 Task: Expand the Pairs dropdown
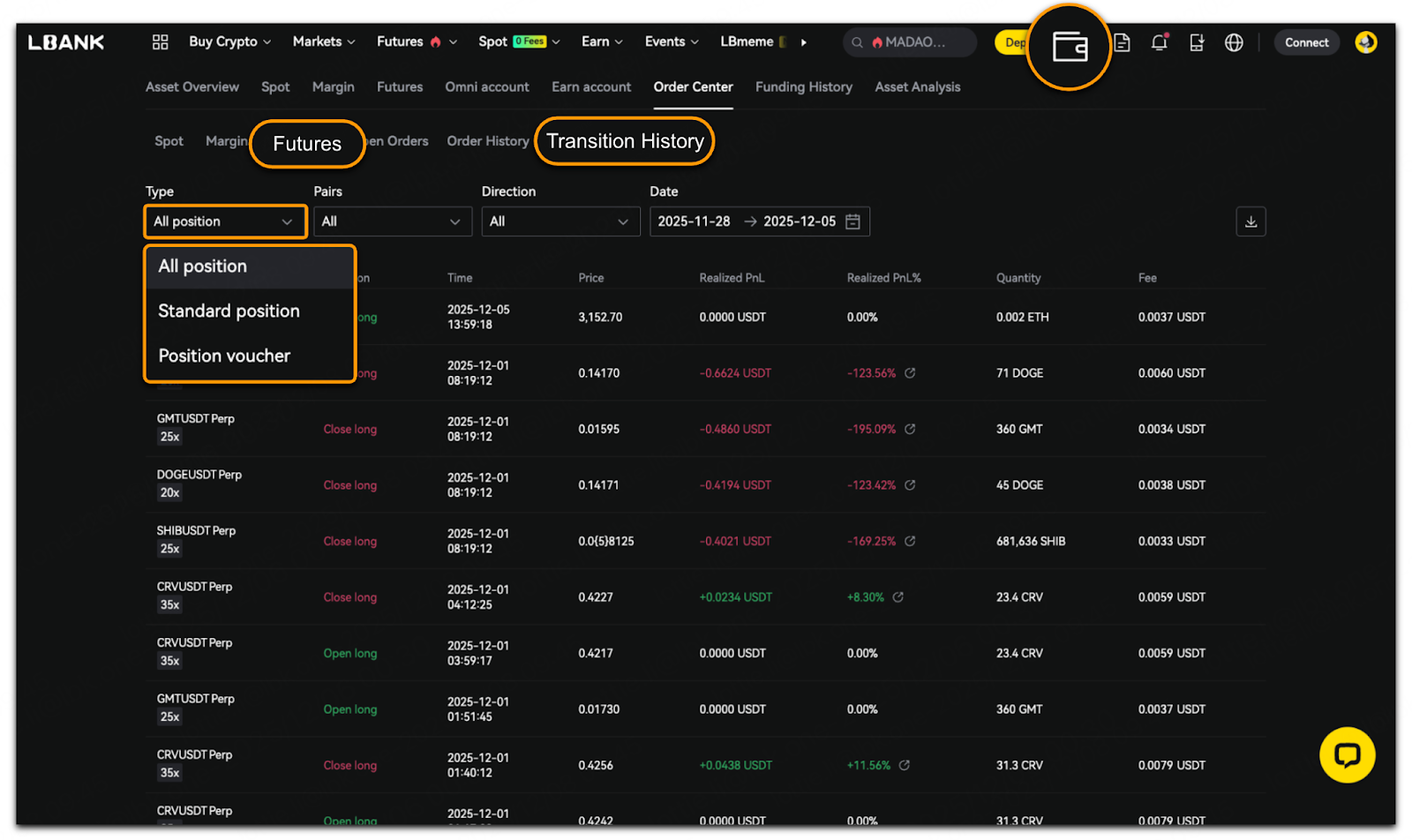pyautogui.click(x=392, y=221)
